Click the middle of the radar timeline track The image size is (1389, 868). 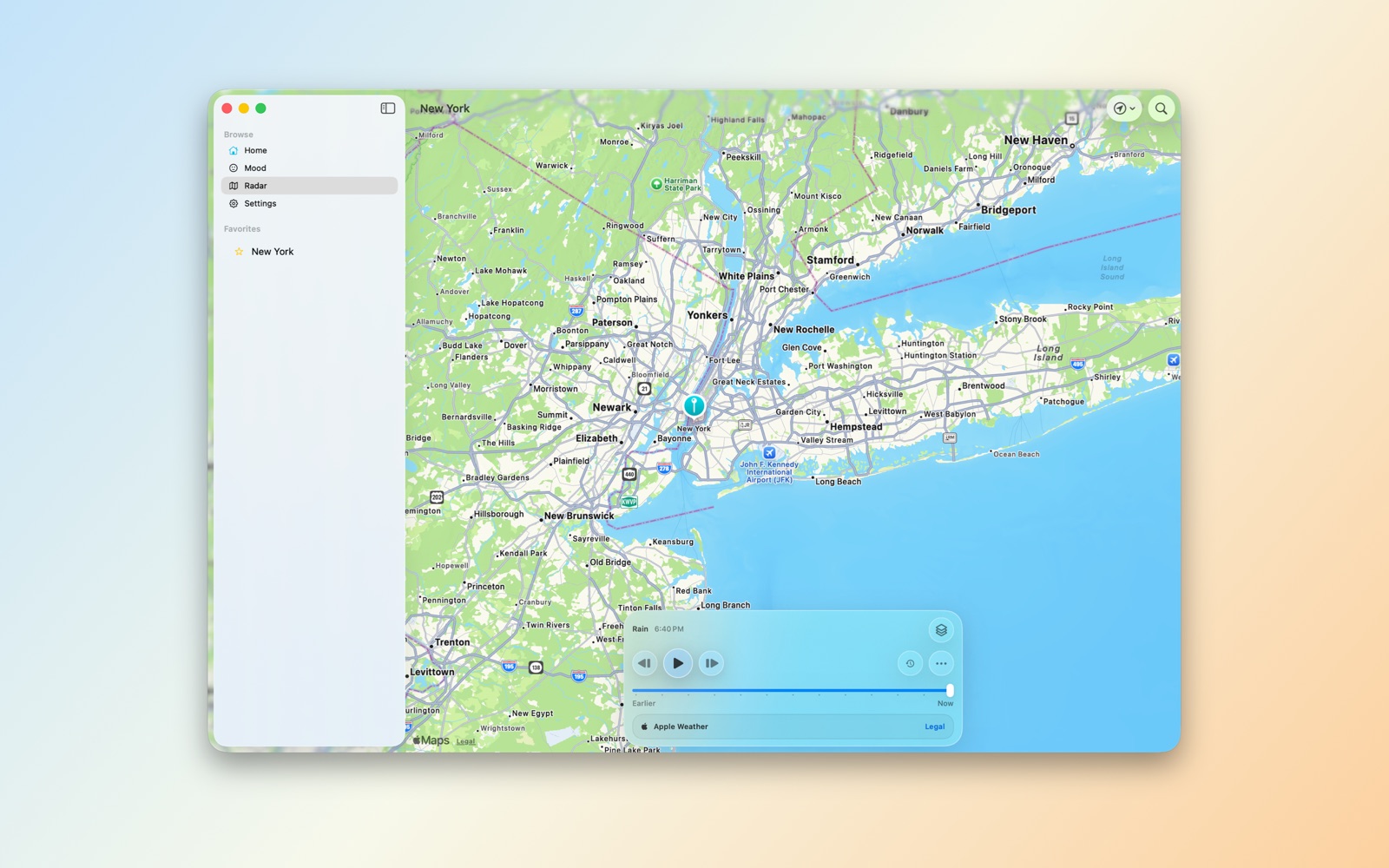tap(791, 690)
